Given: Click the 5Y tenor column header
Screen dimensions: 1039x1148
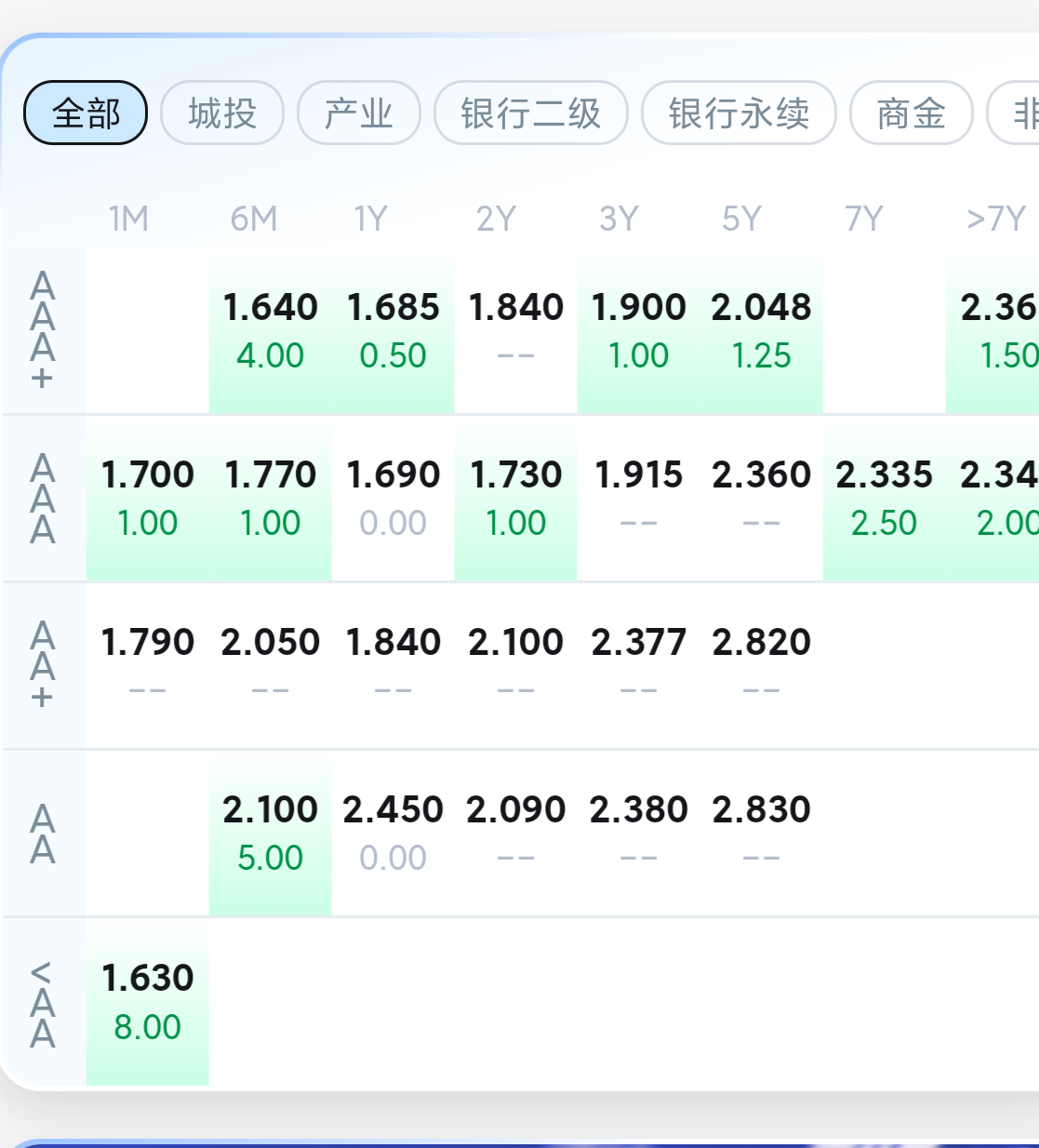Looking at the screenshot, I should (x=741, y=219).
